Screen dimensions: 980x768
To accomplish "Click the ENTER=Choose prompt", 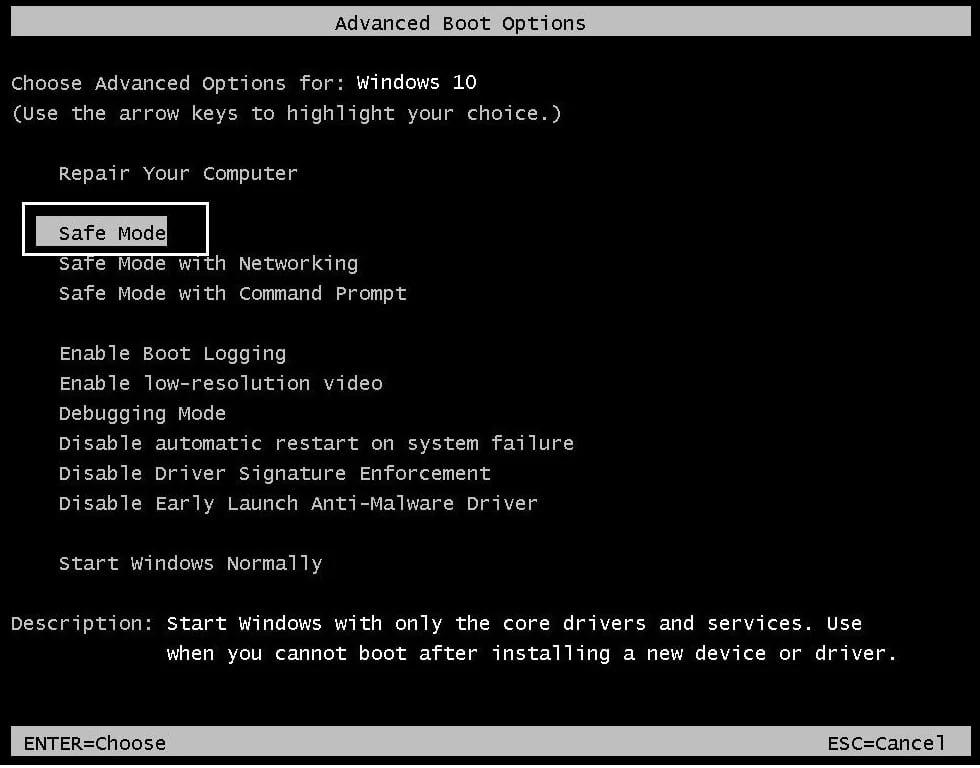I will click(x=95, y=743).
